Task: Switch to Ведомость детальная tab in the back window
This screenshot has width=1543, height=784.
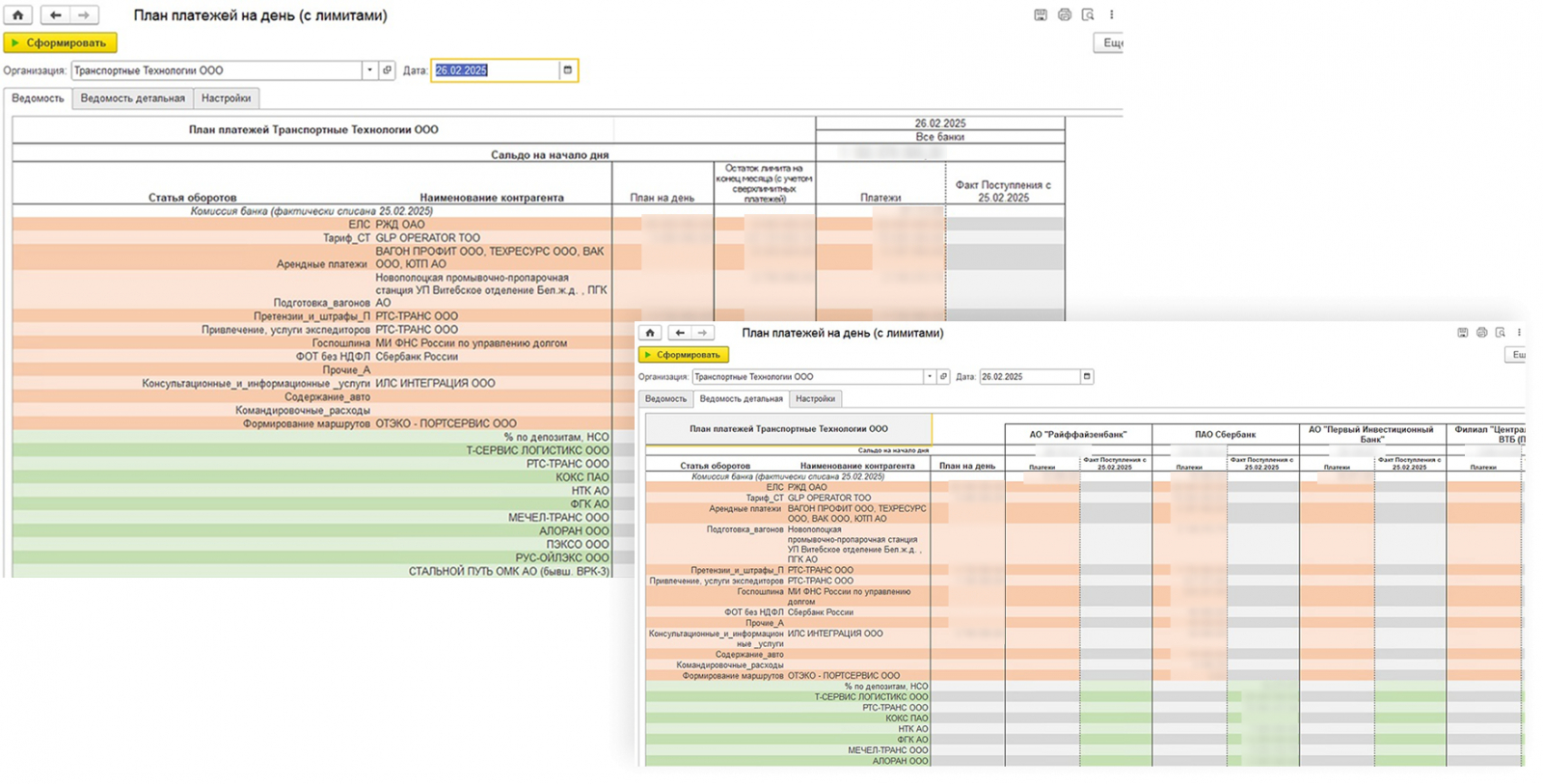Action: pyautogui.click(x=132, y=98)
